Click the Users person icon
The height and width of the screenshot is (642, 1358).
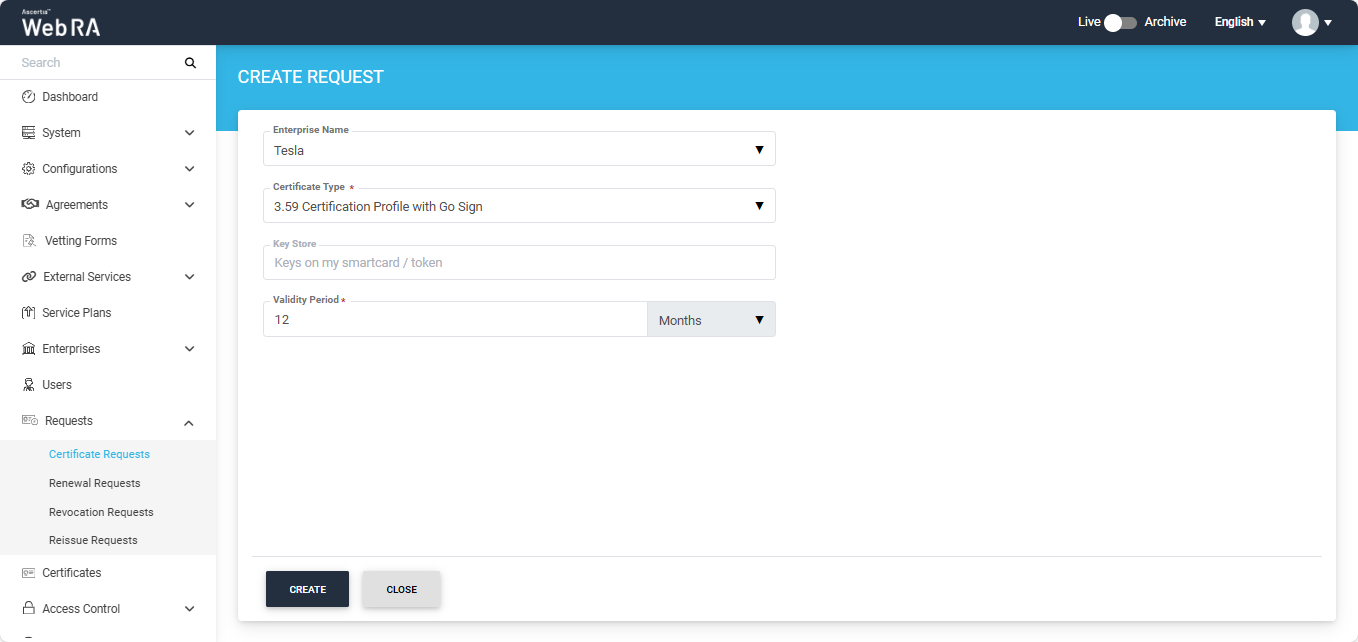[28, 385]
